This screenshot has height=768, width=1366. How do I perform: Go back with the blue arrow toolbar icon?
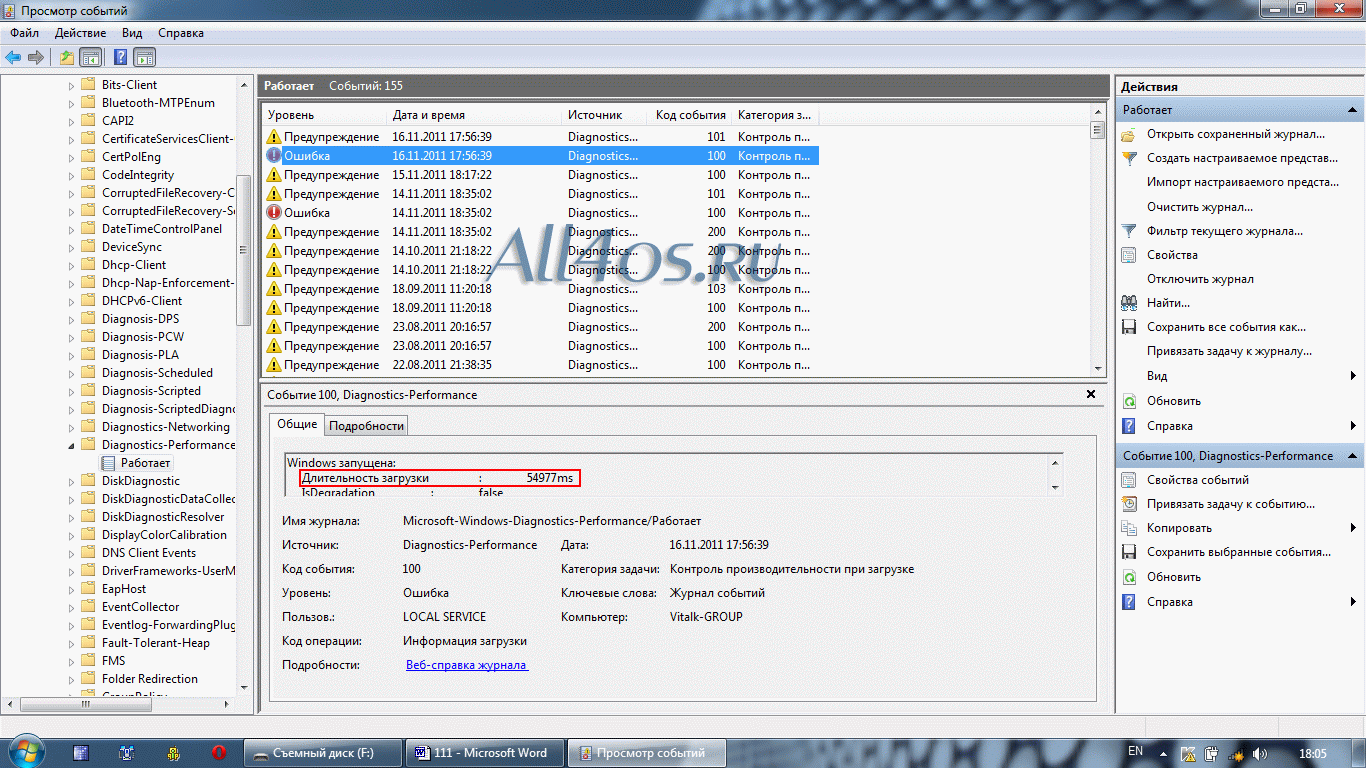13,57
